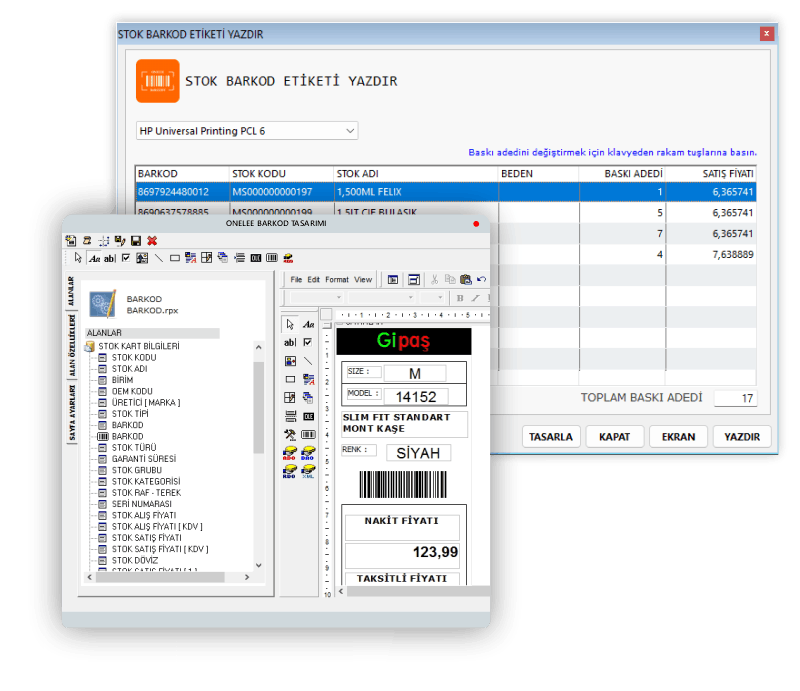
Task: Select the barcode control in side toolbox
Action: coord(308,434)
